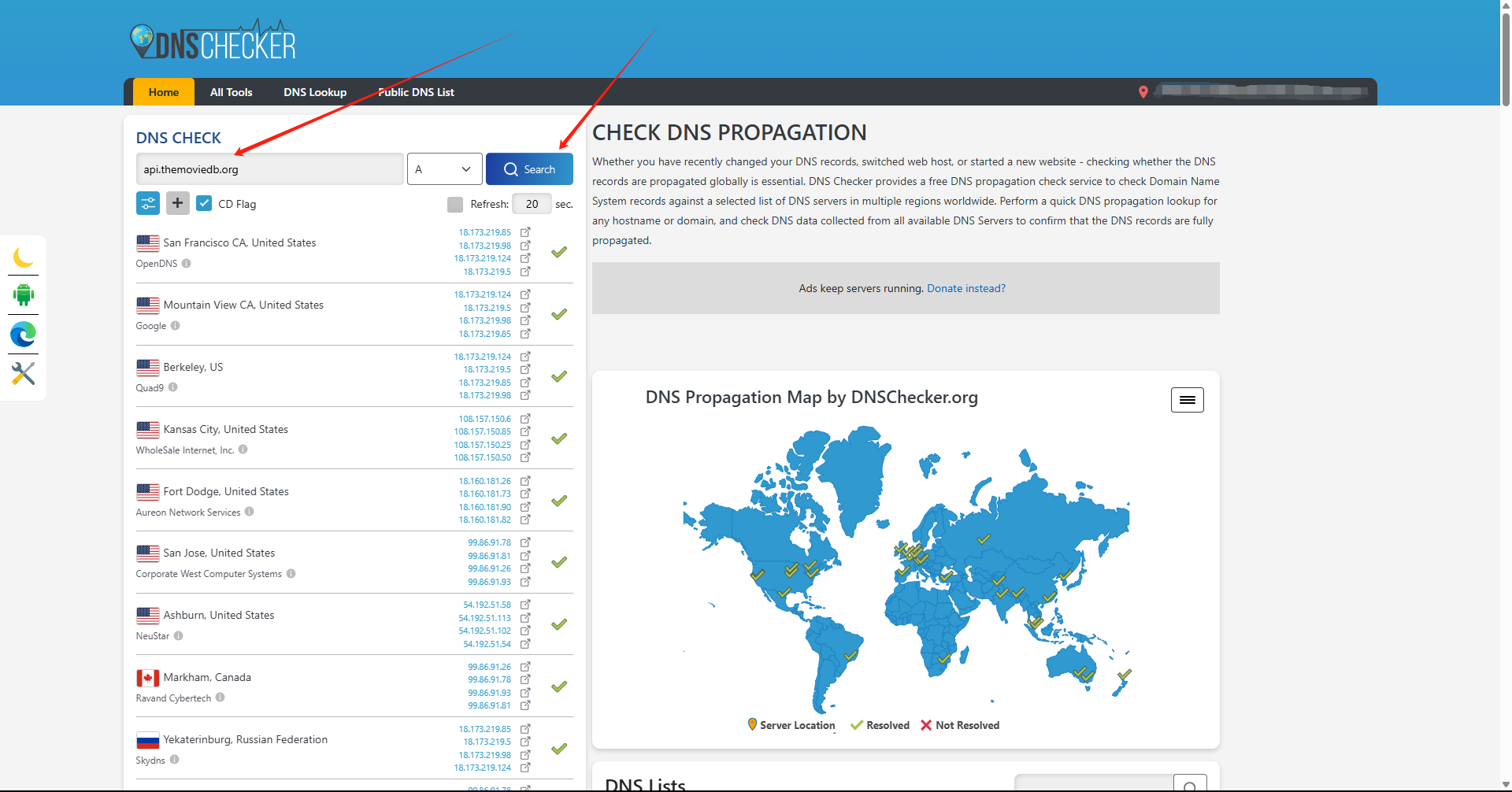Click the OpenDNS info icon

coord(187,264)
